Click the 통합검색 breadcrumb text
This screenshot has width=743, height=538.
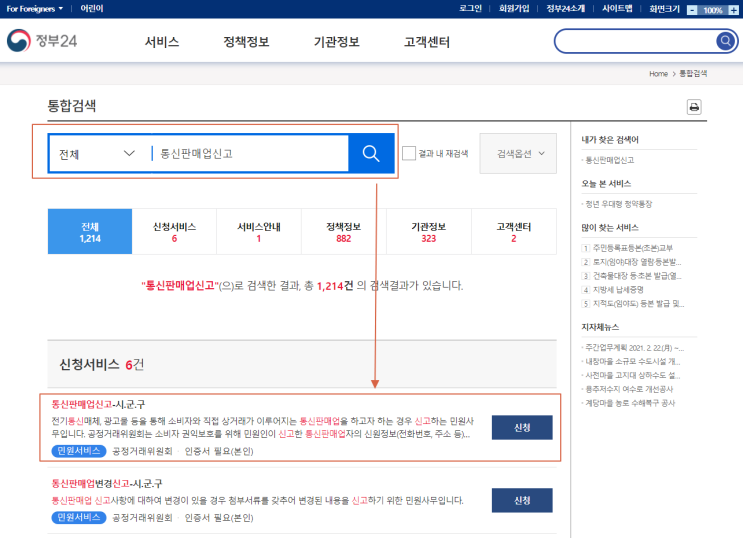(693, 73)
